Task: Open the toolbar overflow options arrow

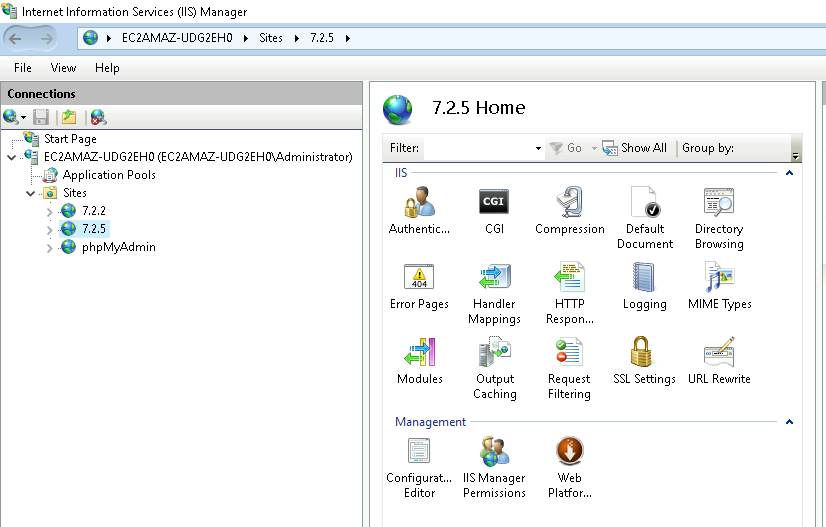Action: [x=795, y=155]
